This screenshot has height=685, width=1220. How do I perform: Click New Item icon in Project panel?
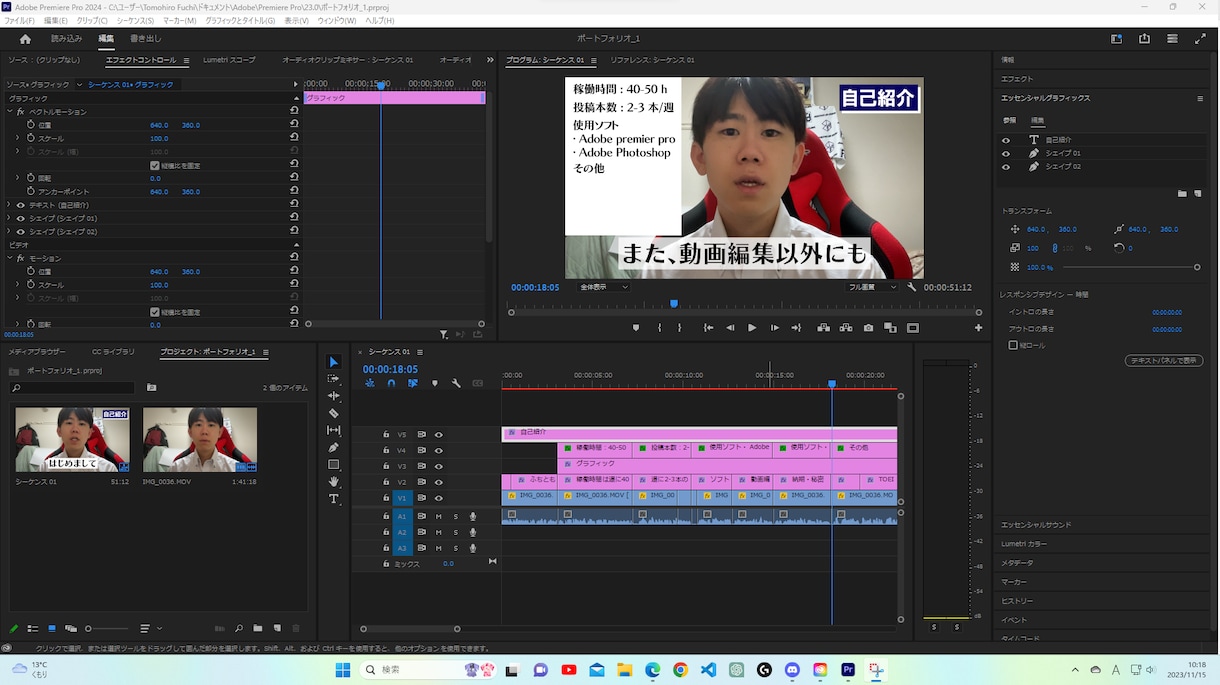tap(277, 629)
